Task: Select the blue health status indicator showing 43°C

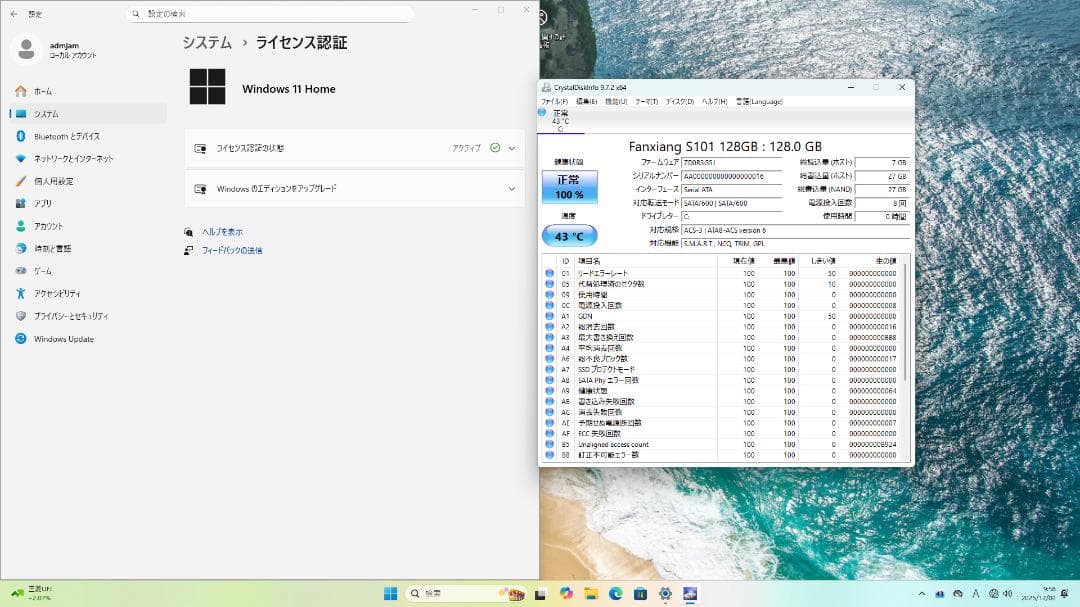Action: pos(570,236)
